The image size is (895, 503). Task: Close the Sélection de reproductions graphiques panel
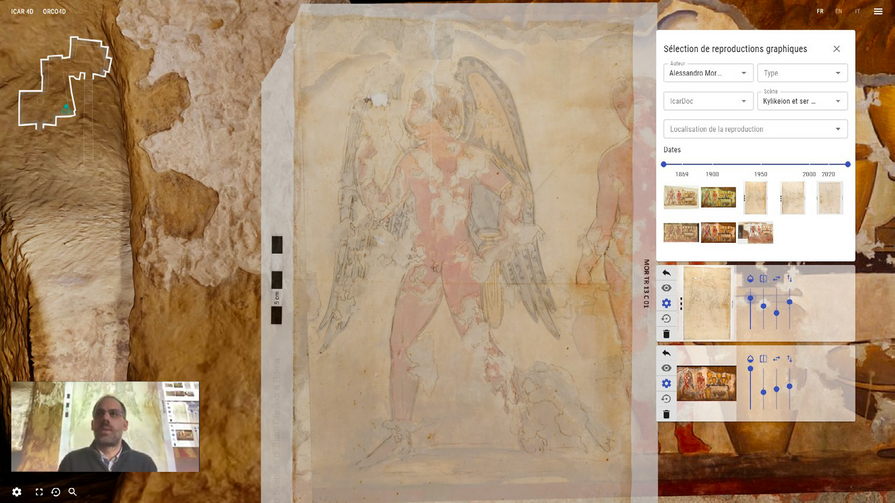point(836,49)
